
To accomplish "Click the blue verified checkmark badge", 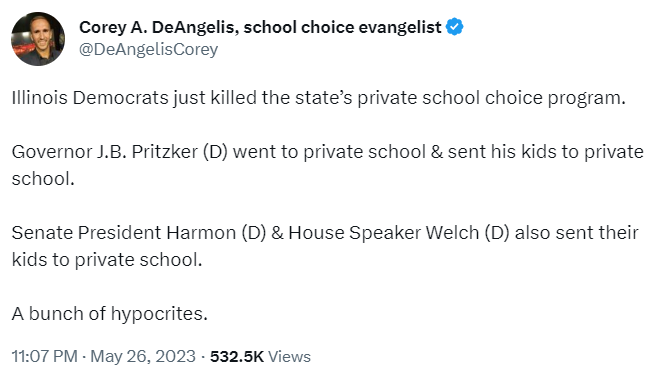I will pos(455,27).
